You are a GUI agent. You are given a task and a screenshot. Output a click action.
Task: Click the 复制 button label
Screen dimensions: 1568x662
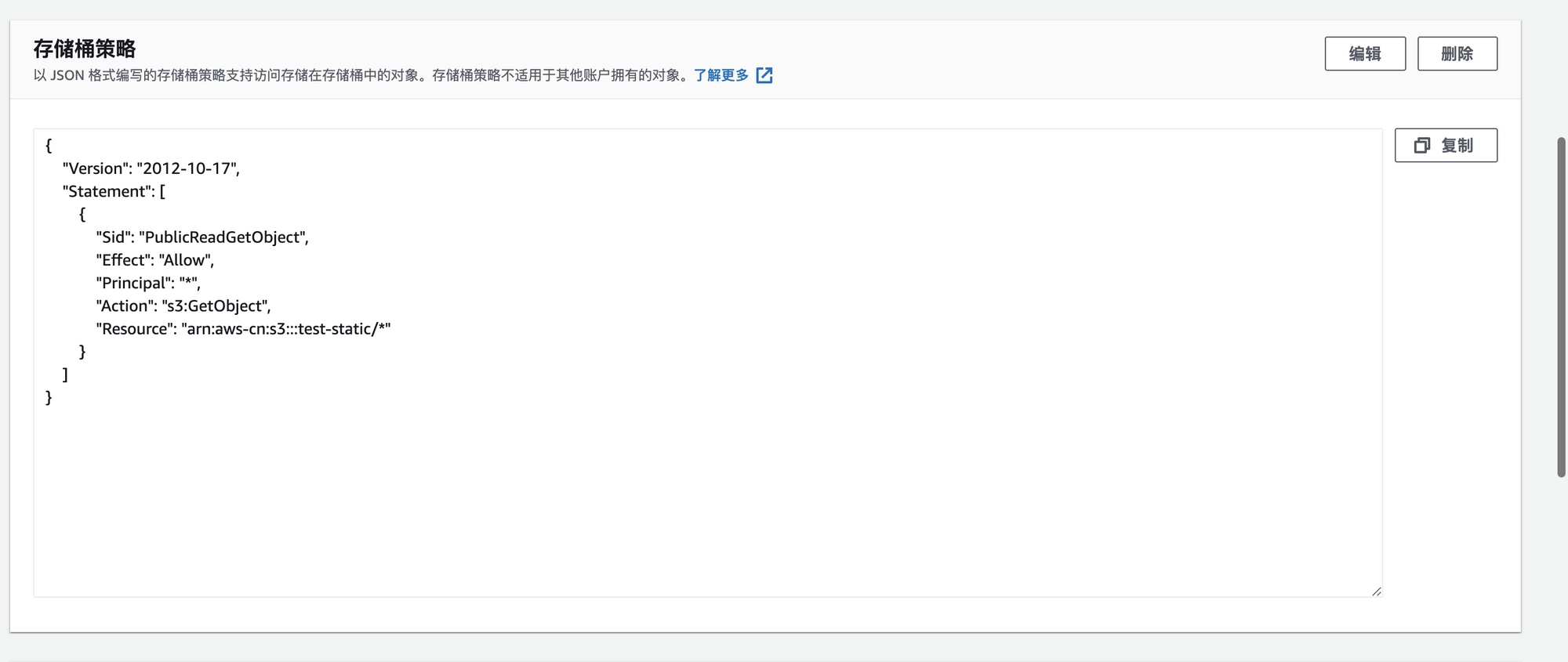(1457, 146)
